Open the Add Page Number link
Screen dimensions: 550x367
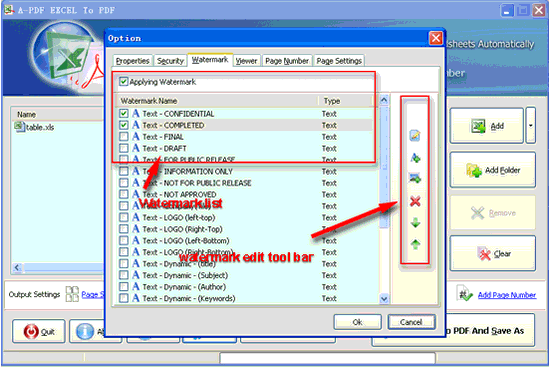507,295
